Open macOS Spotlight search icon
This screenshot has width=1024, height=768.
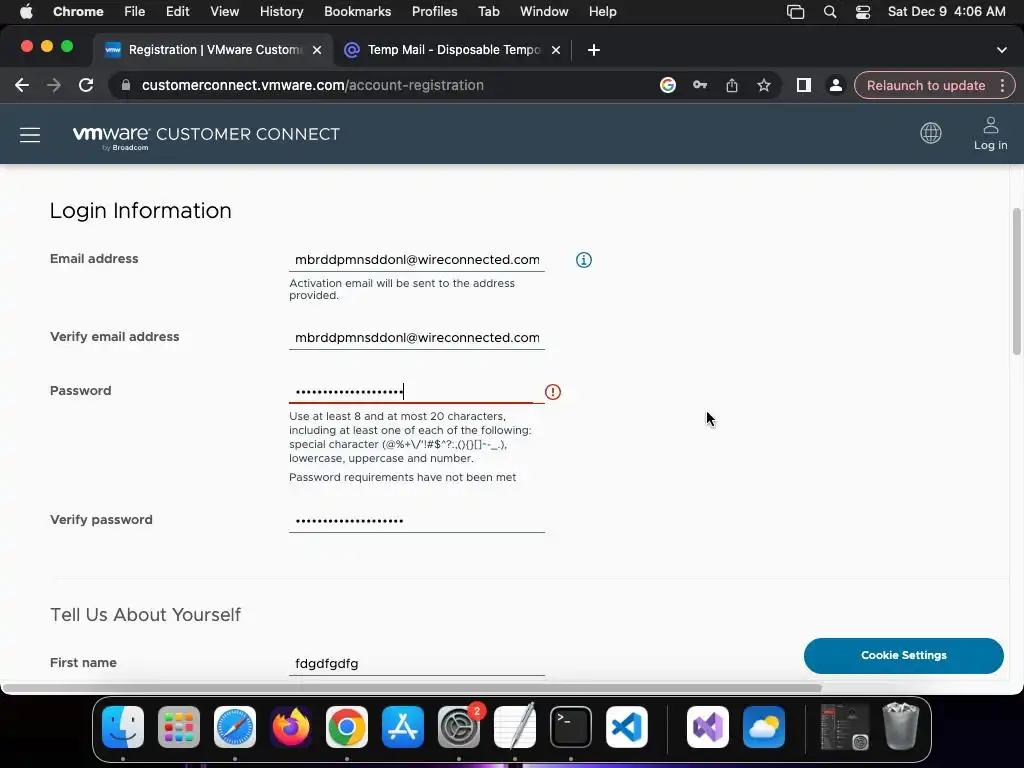tap(829, 12)
